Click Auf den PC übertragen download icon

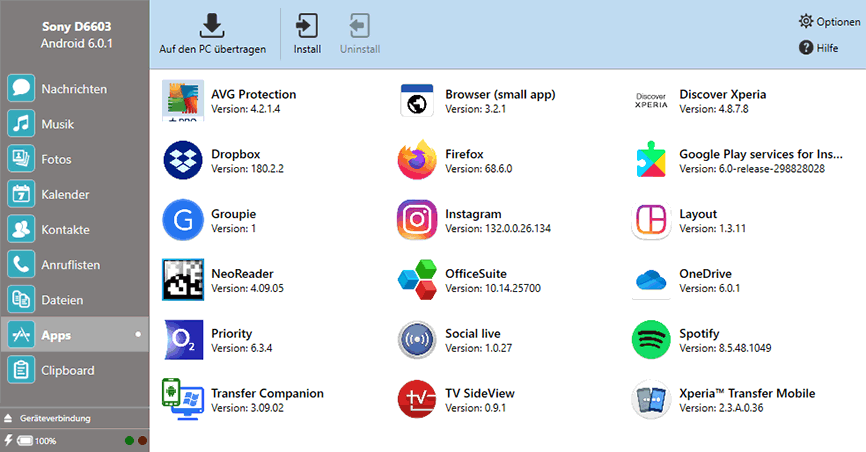point(212,25)
